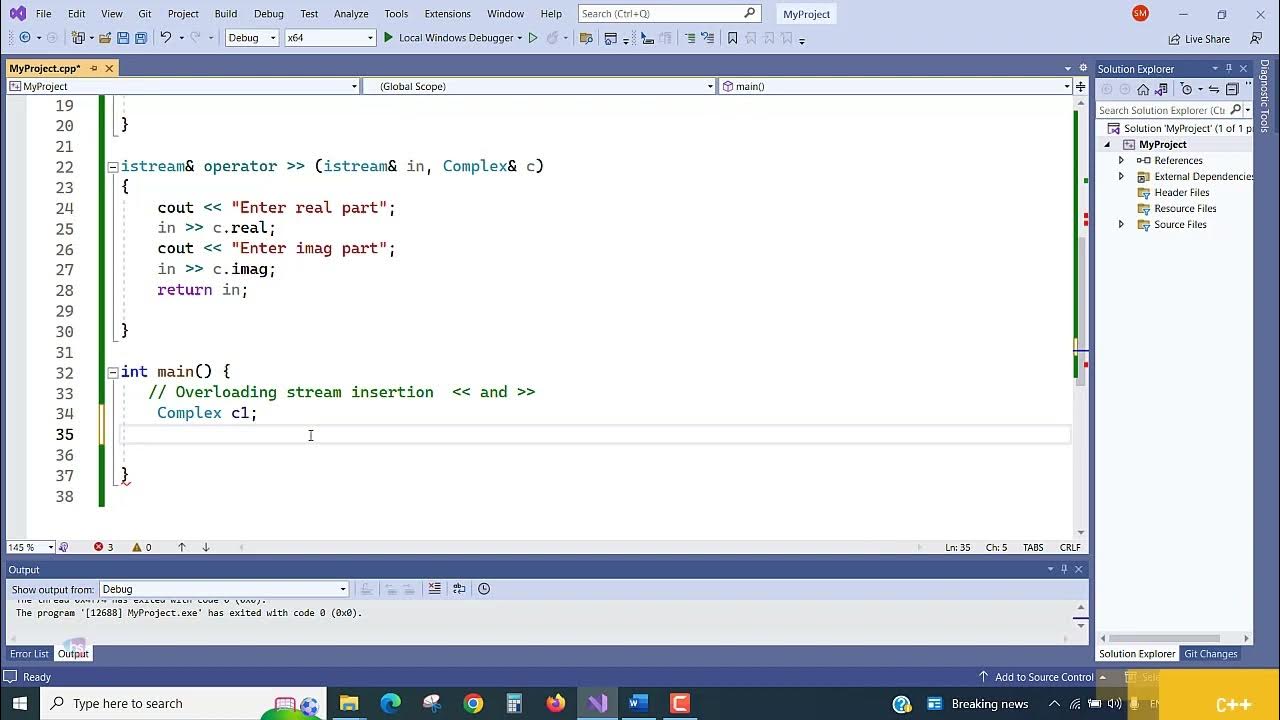Open File Explorer from the taskbar
Image resolution: width=1280 pixels, height=720 pixels.
pyautogui.click(x=348, y=703)
